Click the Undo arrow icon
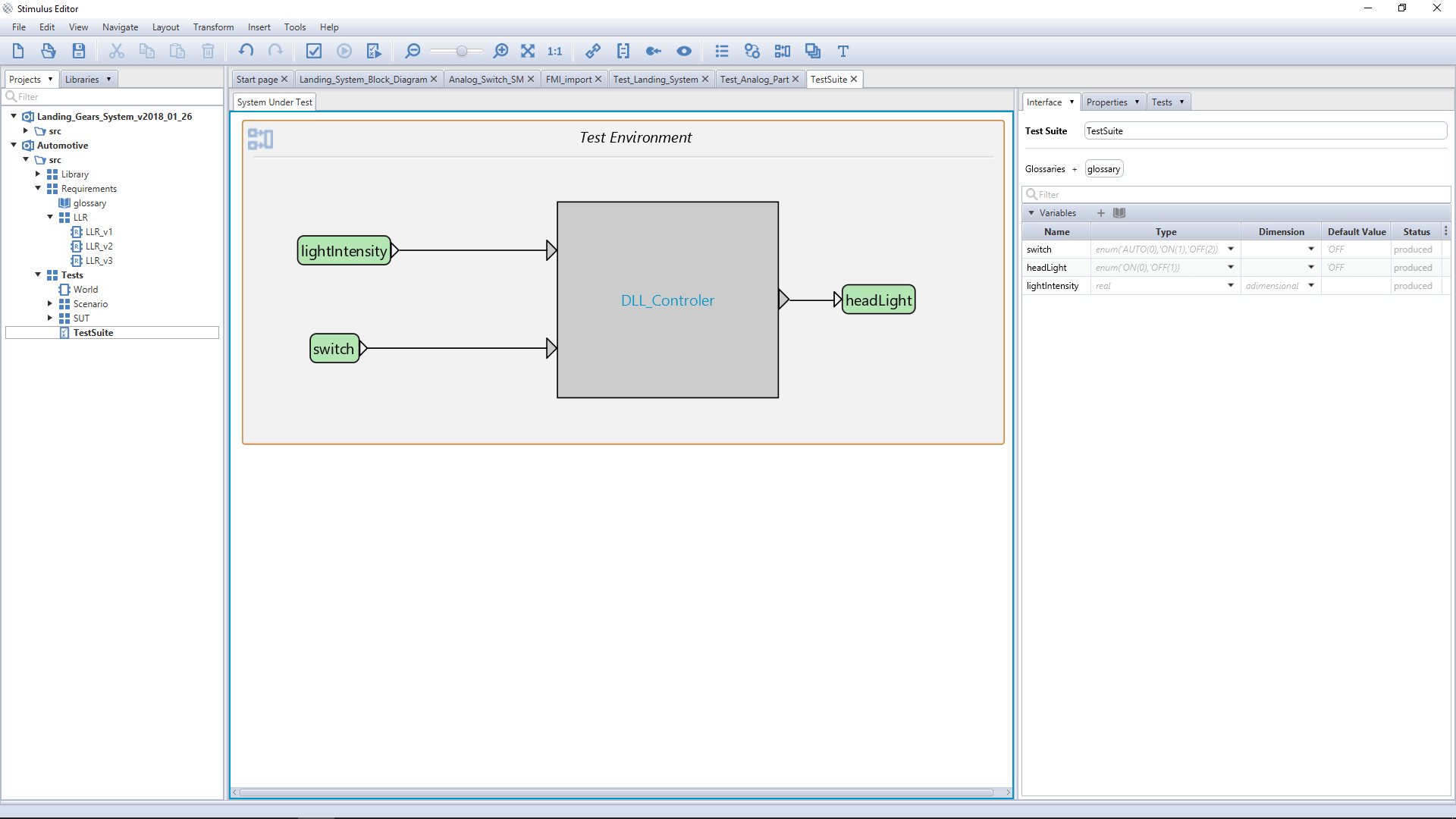The height and width of the screenshot is (819, 1456). [246, 51]
